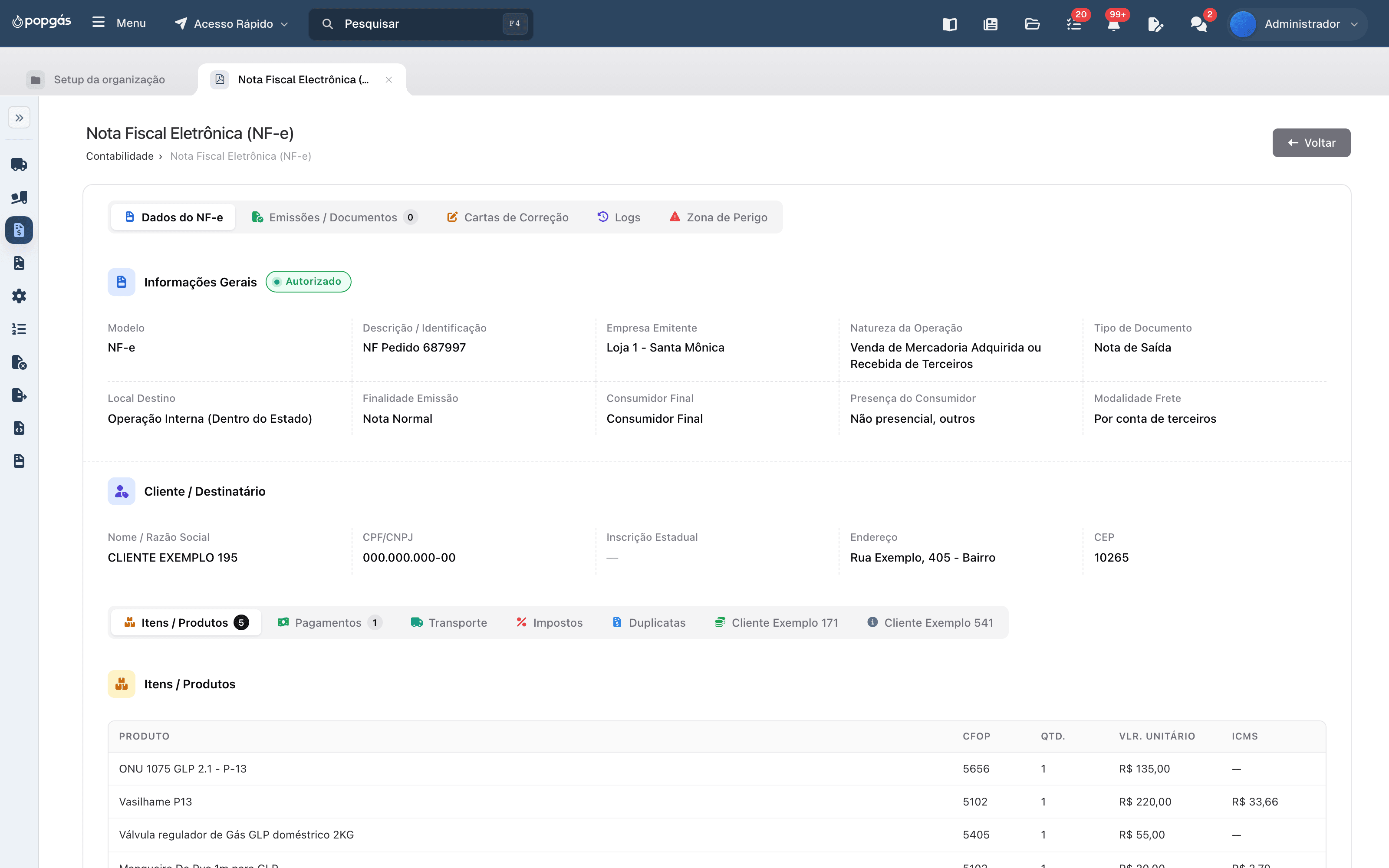Open the file code sidebar icon
This screenshot has width=1389, height=868.
pyautogui.click(x=19, y=428)
